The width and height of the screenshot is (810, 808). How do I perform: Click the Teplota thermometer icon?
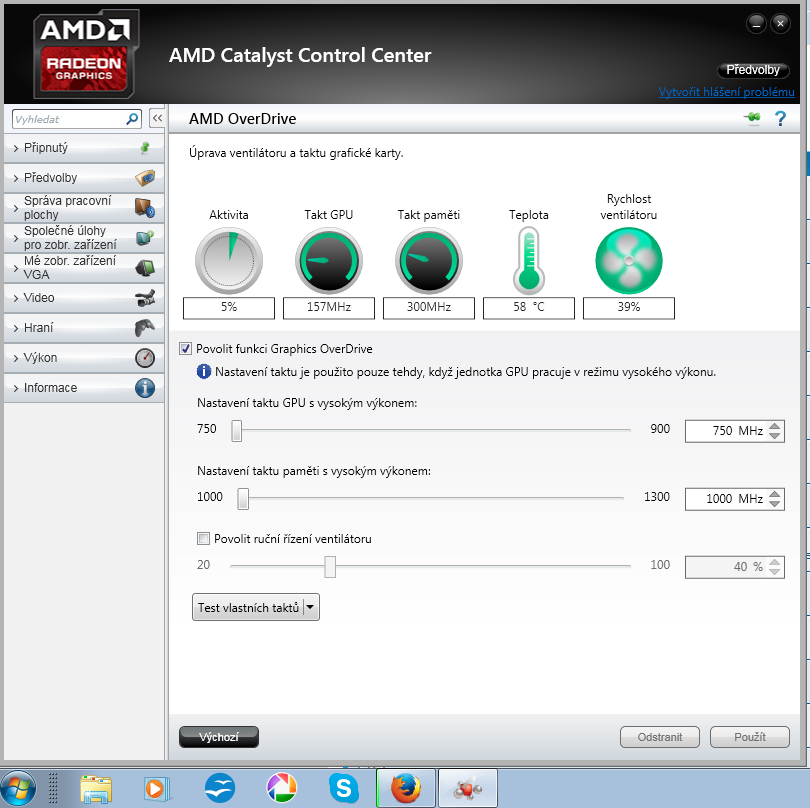click(528, 260)
